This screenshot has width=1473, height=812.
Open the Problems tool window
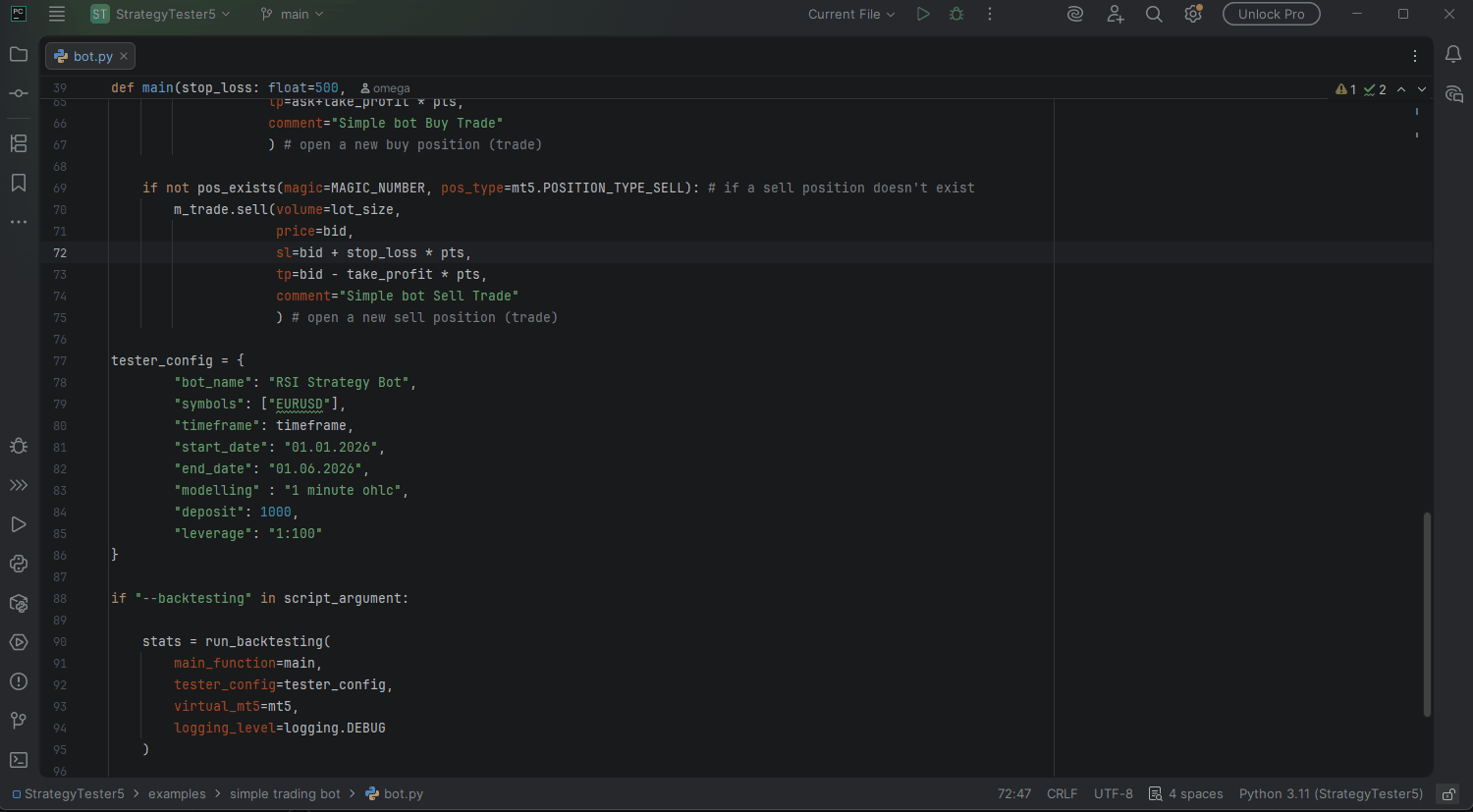point(19,681)
